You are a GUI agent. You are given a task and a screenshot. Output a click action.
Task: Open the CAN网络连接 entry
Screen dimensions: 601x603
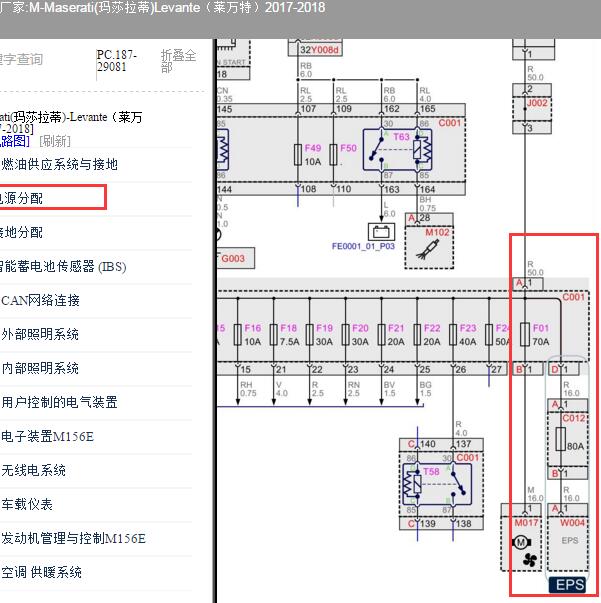pyautogui.click(x=40, y=300)
